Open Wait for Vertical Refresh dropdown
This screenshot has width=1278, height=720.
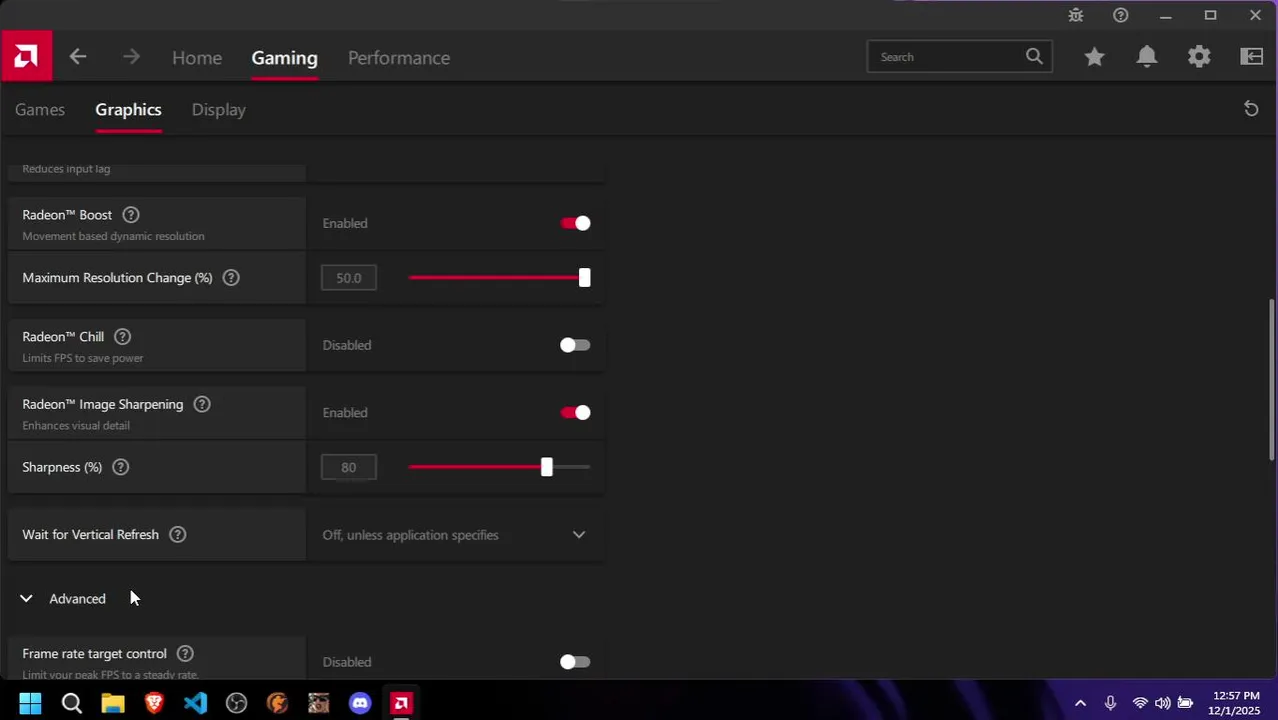point(455,535)
